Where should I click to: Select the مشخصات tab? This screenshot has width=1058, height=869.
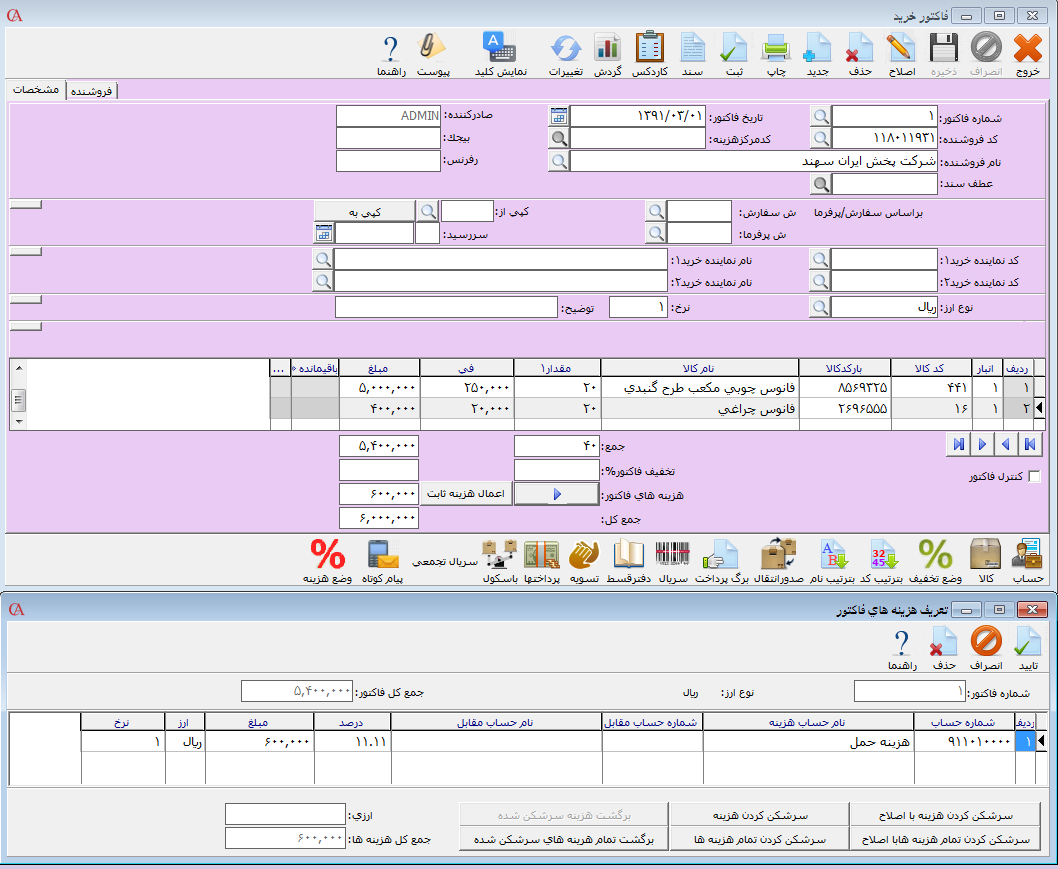tap(36, 90)
